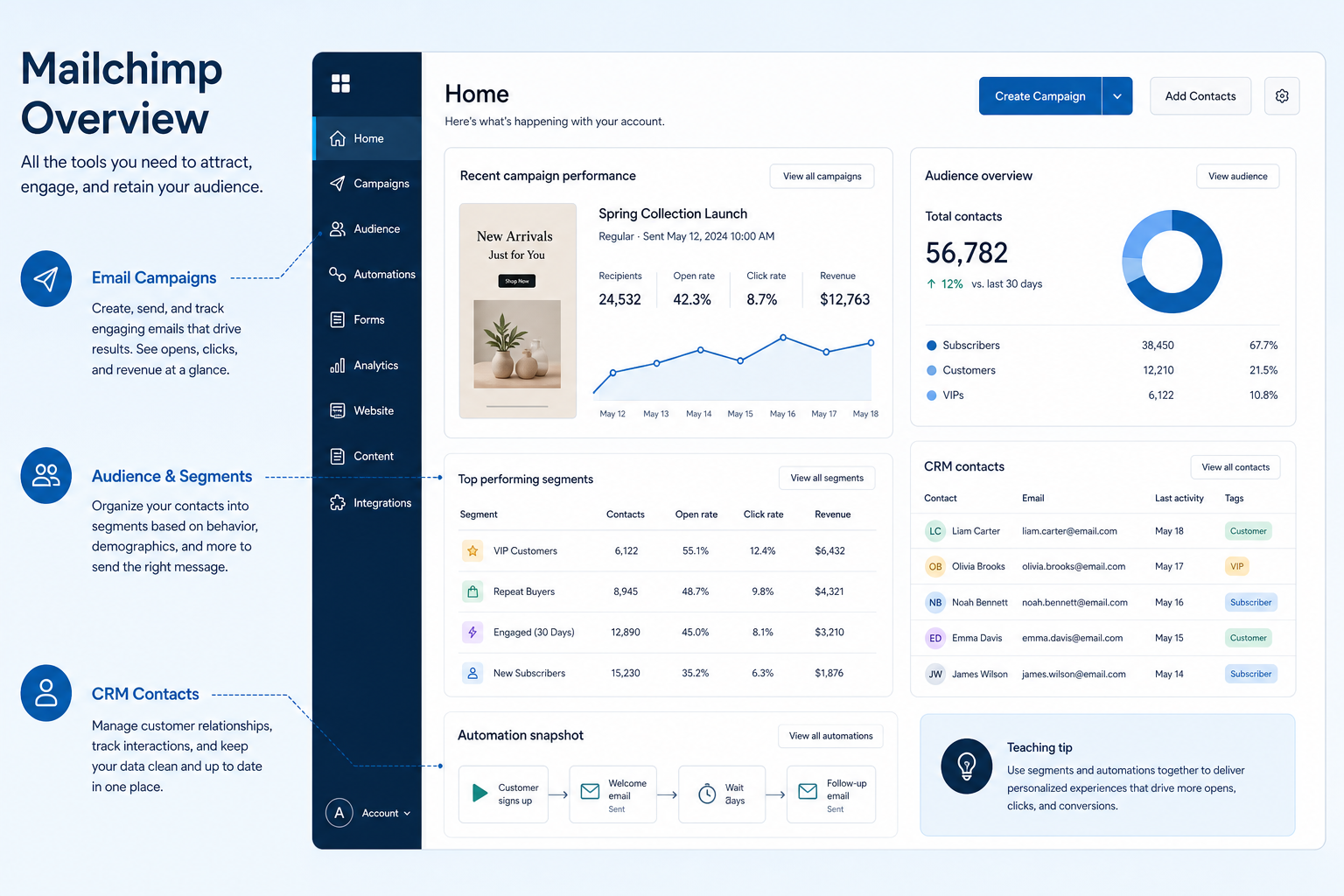Navigate to Content in the sidebar
Viewport: 1344px width, 896px height.
point(367,457)
